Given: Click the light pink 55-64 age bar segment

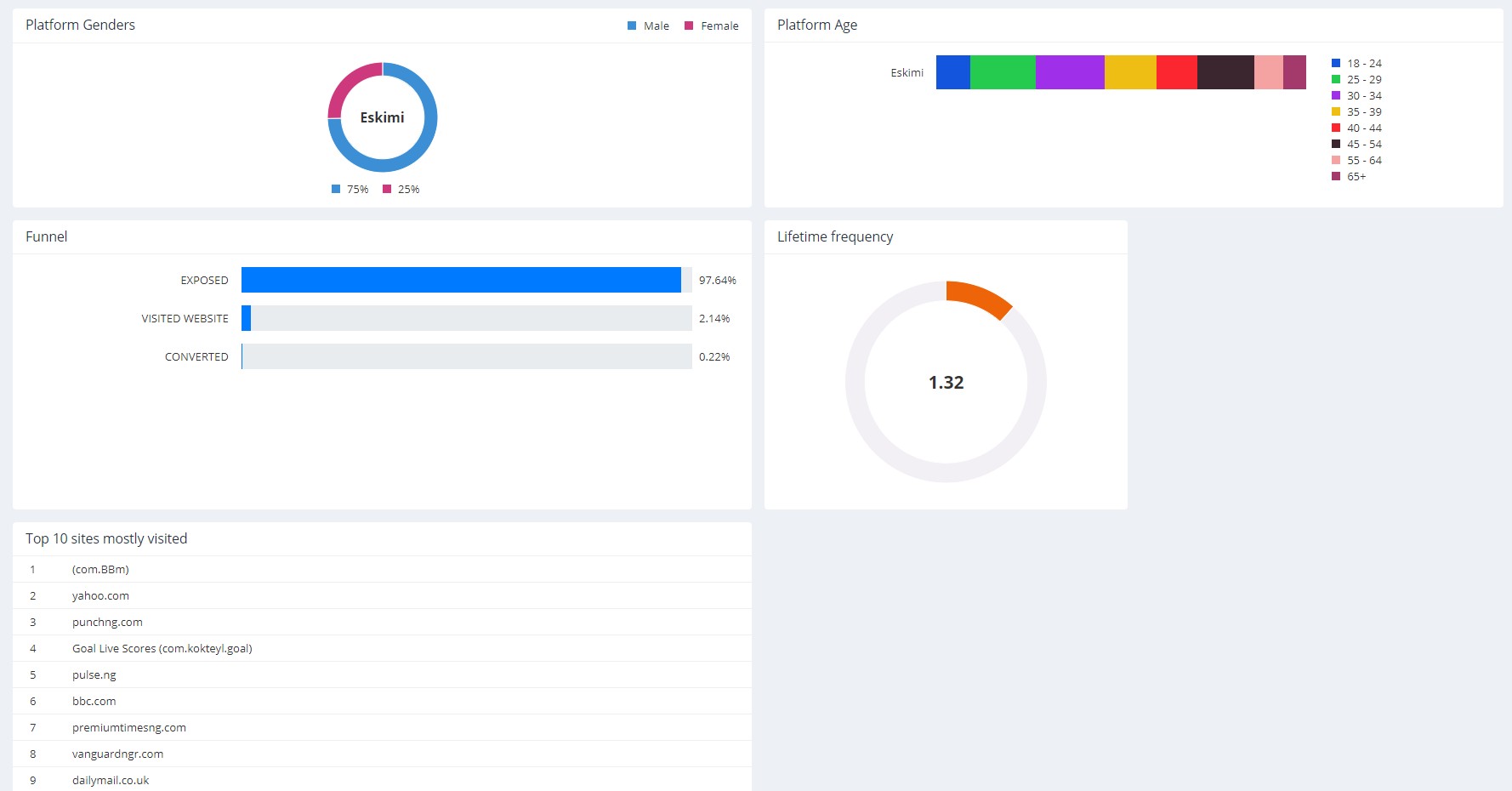Looking at the screenshot, I should tap(1269, 72).
